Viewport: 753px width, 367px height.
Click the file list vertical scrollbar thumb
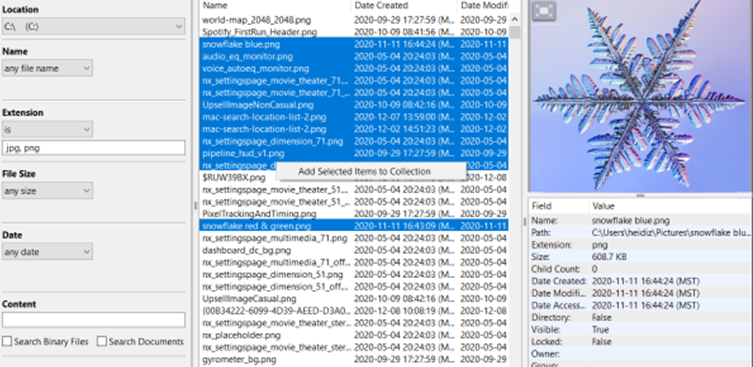pos(515,33)
